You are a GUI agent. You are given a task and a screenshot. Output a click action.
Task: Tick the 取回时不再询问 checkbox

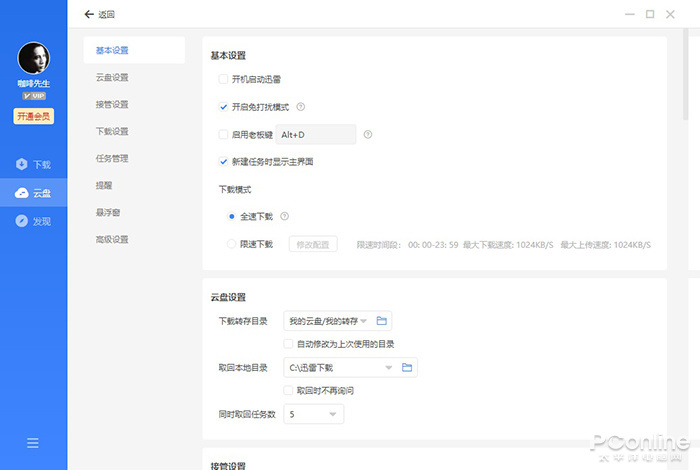[289, 390]
